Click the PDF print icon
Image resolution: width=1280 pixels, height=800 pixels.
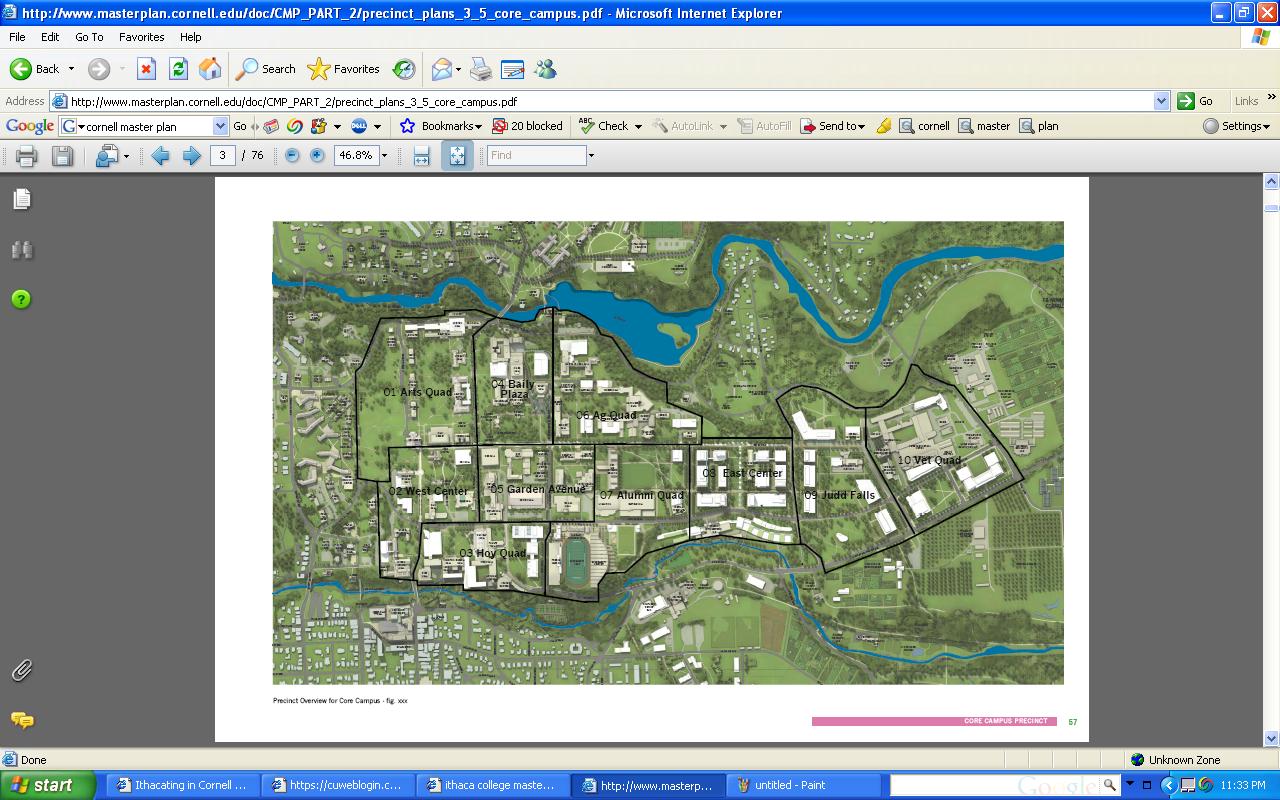tap(27, 156)
